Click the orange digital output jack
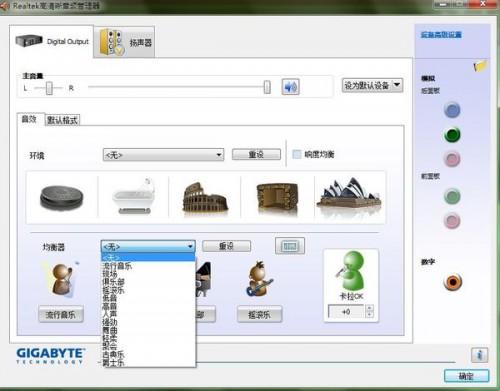The height and width of the screenshot is (391, 500). tap(453, 282)
